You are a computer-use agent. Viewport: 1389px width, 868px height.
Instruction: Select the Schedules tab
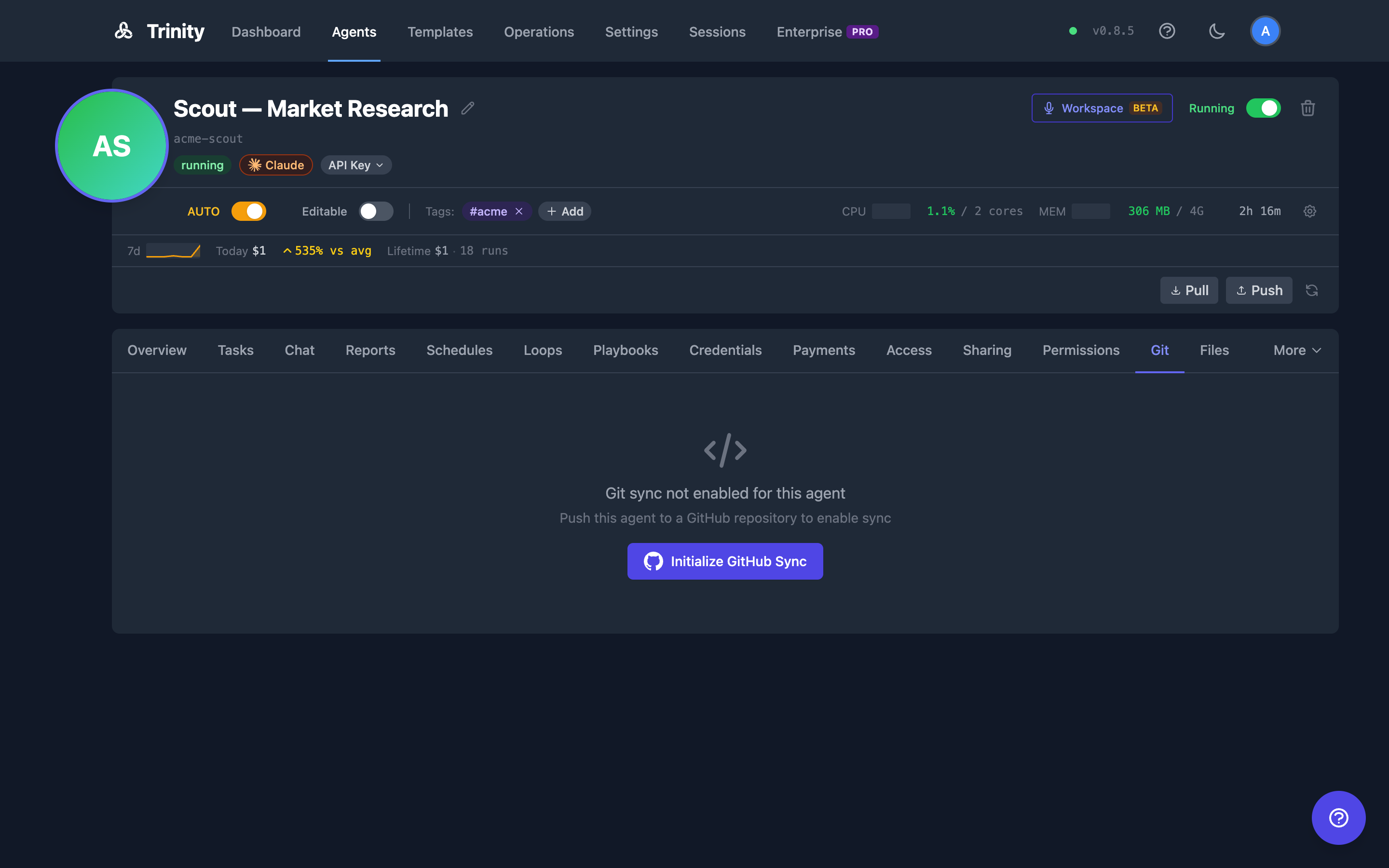459,350
